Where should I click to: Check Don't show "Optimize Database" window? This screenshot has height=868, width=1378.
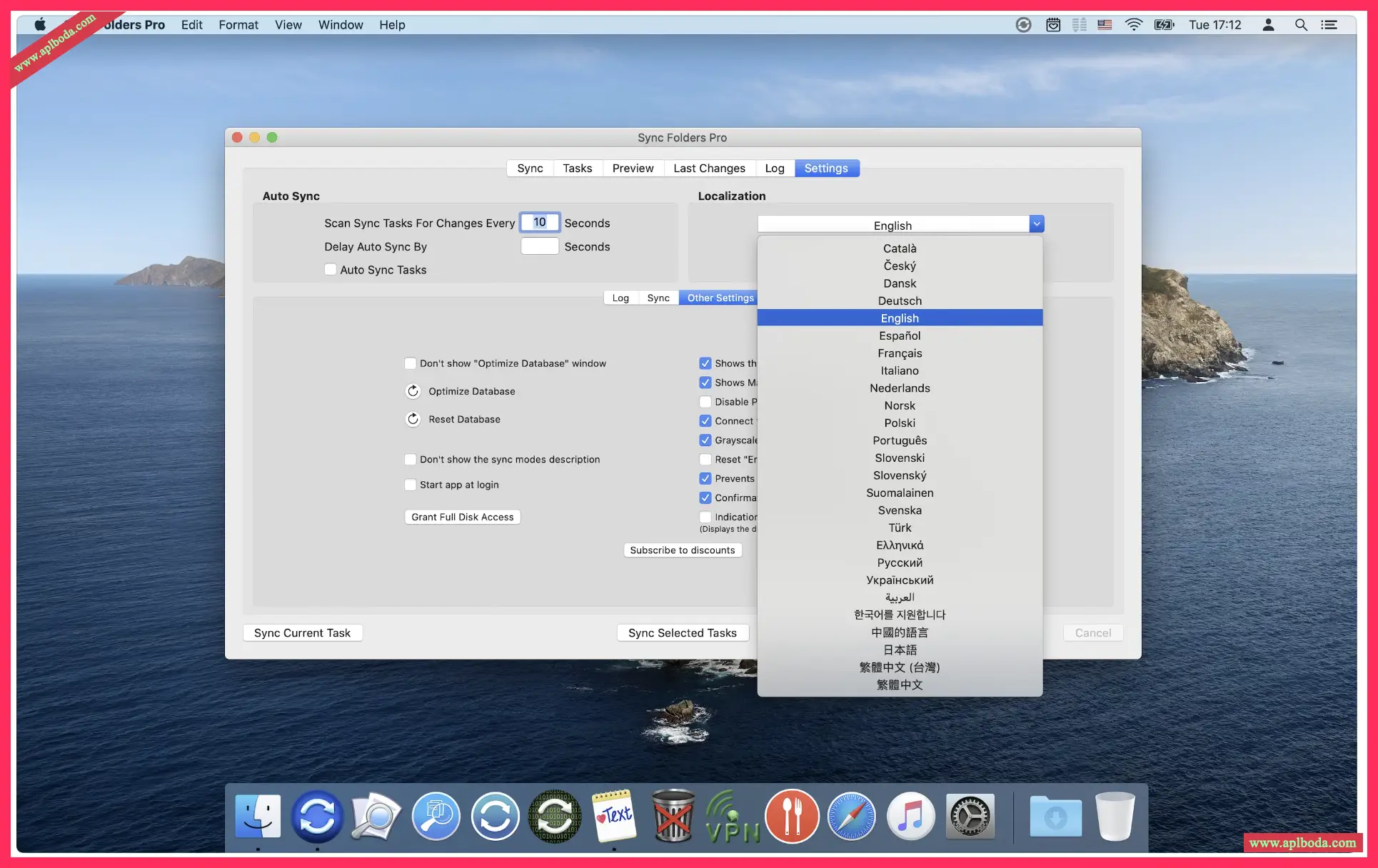point(411,363)
